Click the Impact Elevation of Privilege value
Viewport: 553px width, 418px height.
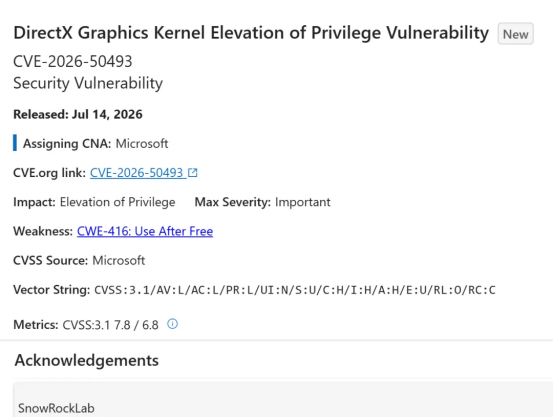coord(117,202)
